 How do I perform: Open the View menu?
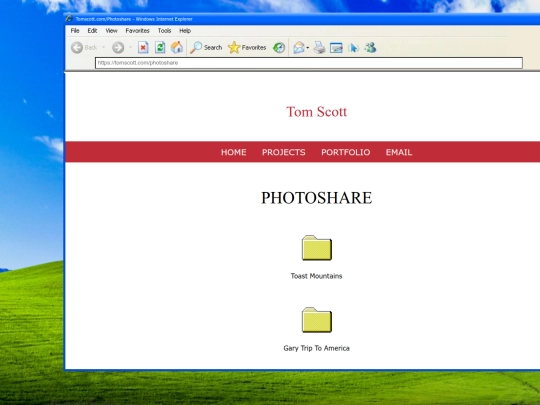(x=111, y=31)
